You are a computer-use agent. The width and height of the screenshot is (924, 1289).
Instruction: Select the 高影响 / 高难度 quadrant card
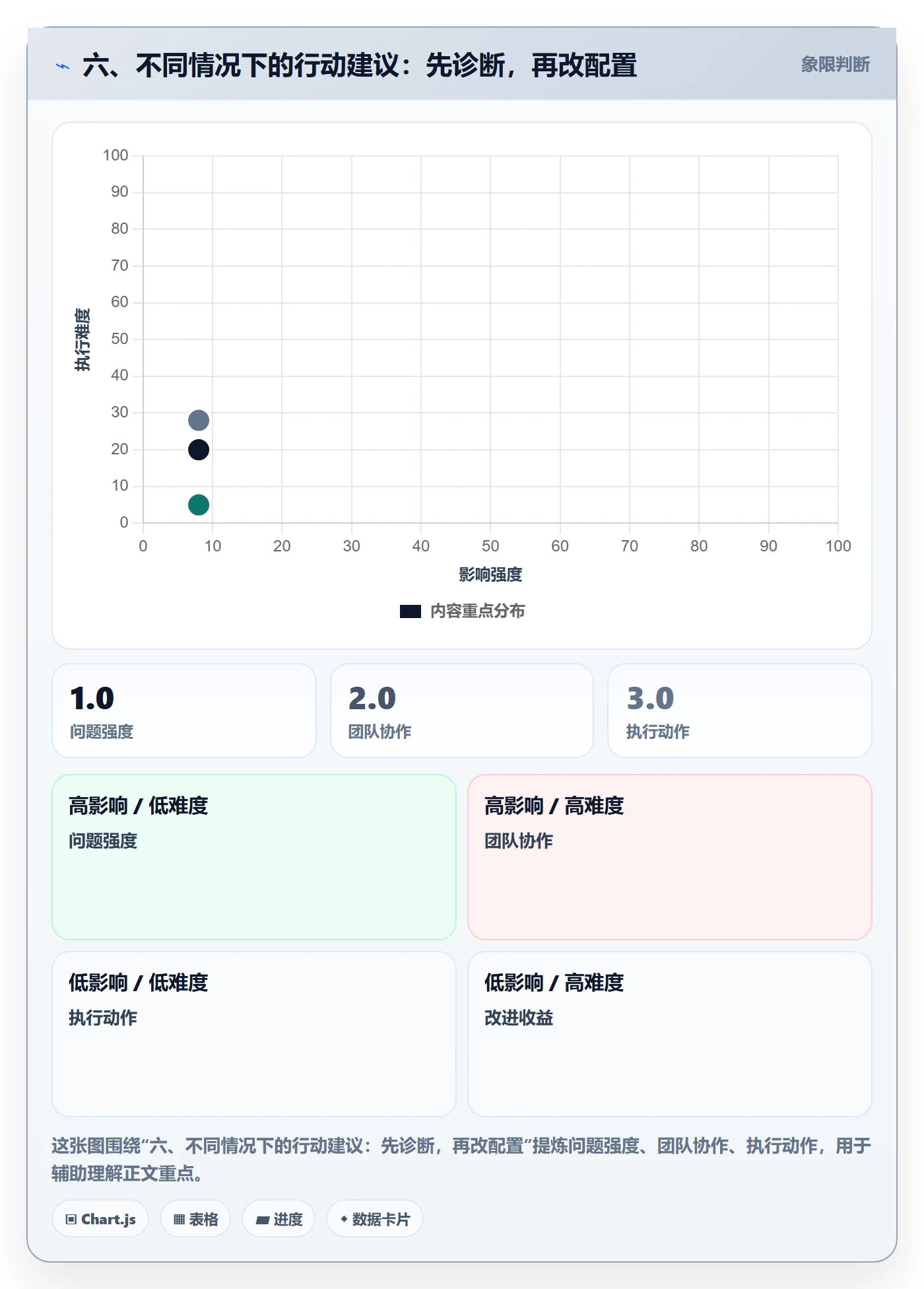(x=670, y=857)
